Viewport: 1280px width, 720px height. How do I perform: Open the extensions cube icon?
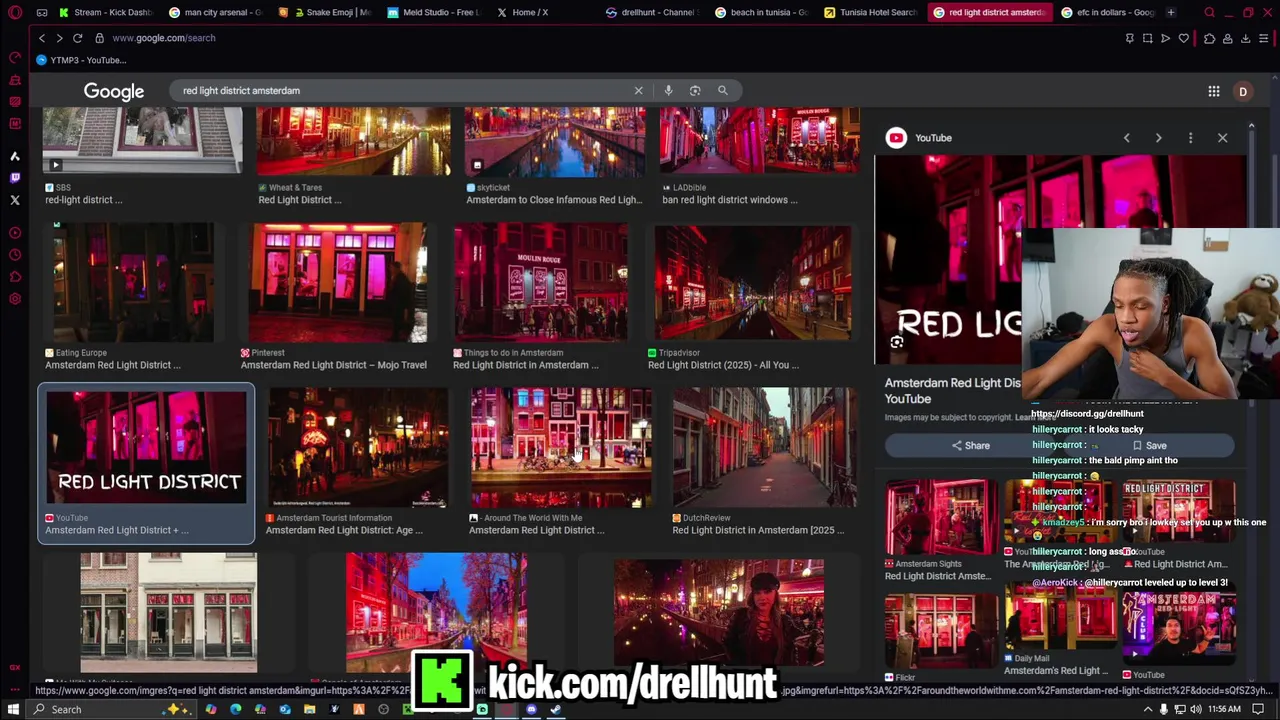pos(1209,38)
